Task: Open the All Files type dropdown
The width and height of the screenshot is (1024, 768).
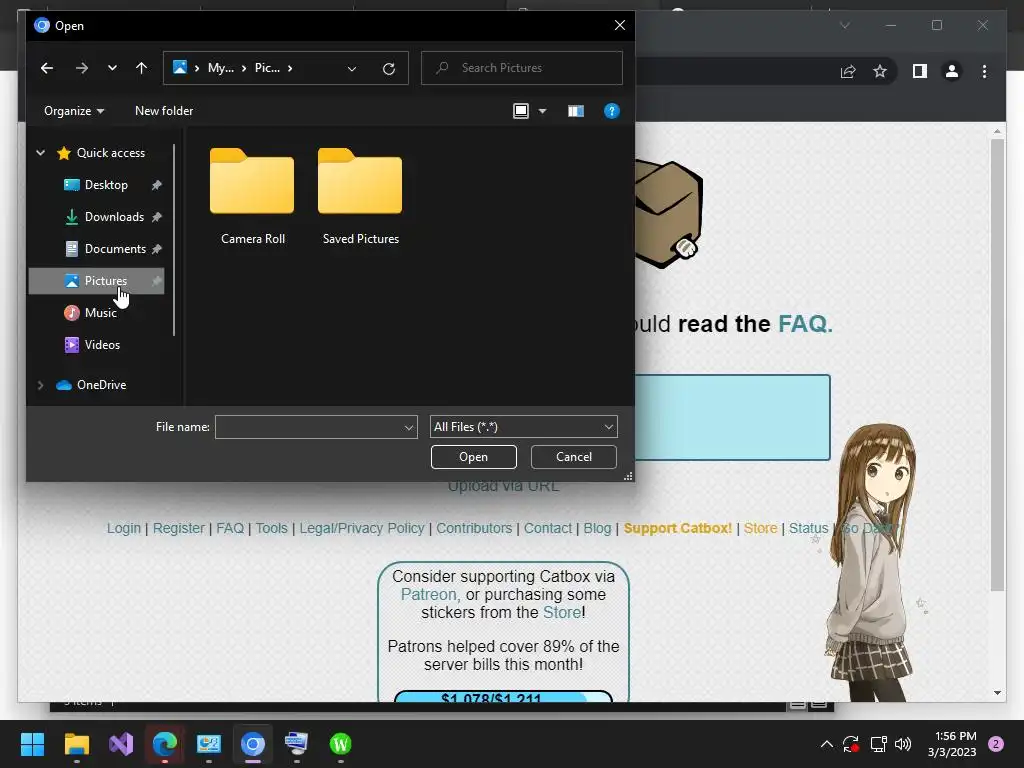Action: tap(524, 427)
